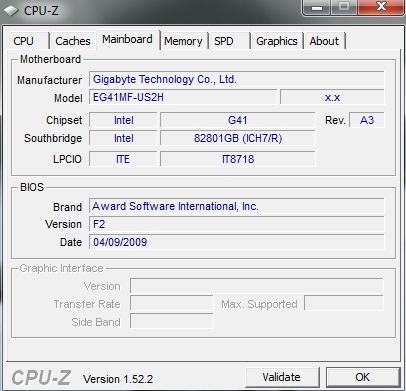Click the model revision field x.x

pos(332,97)
